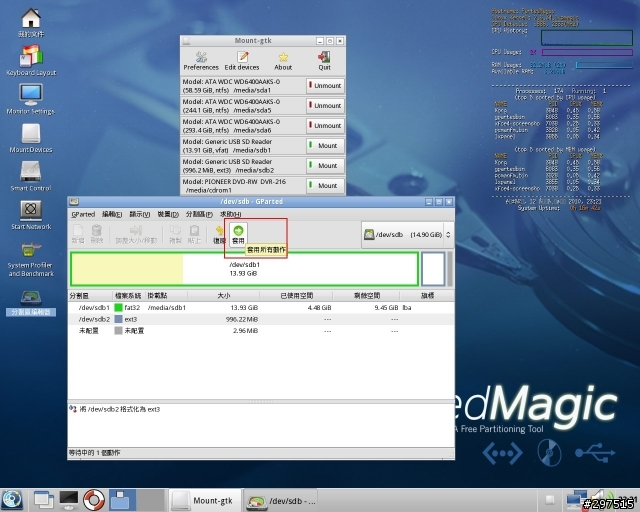
Task: Click the Quit icon in Mount-gtk
Action: tap(324, 57)
